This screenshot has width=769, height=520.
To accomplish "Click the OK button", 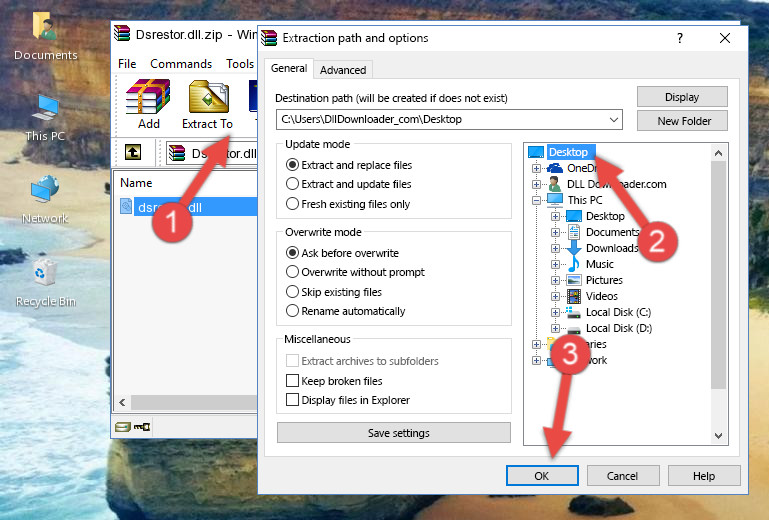I will tap(542, 476).
